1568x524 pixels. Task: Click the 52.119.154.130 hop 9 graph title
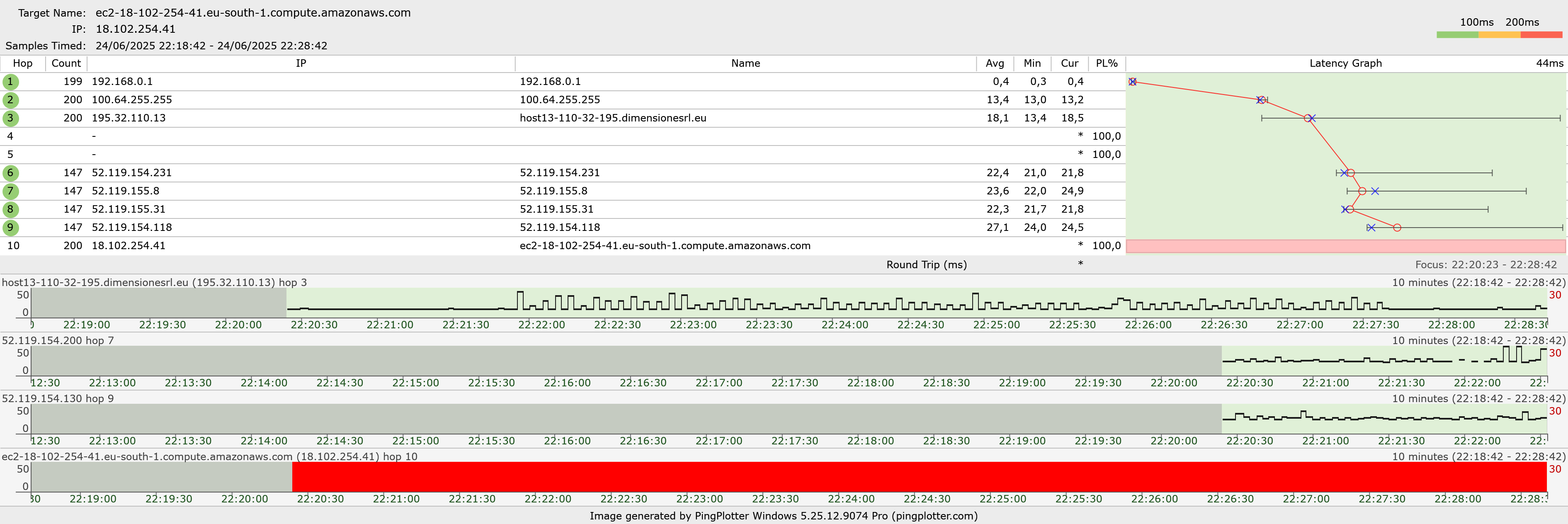(58, 399)
